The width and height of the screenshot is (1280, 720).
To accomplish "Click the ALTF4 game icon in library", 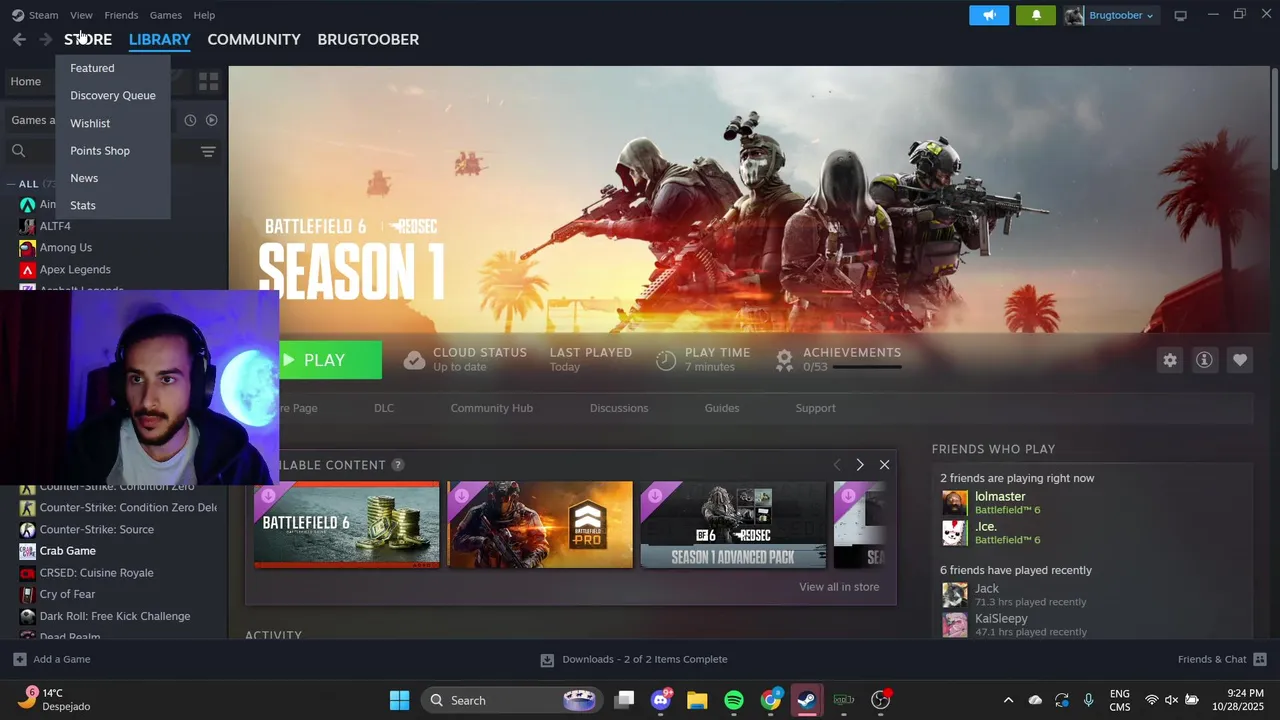I will tap(27, 226).
